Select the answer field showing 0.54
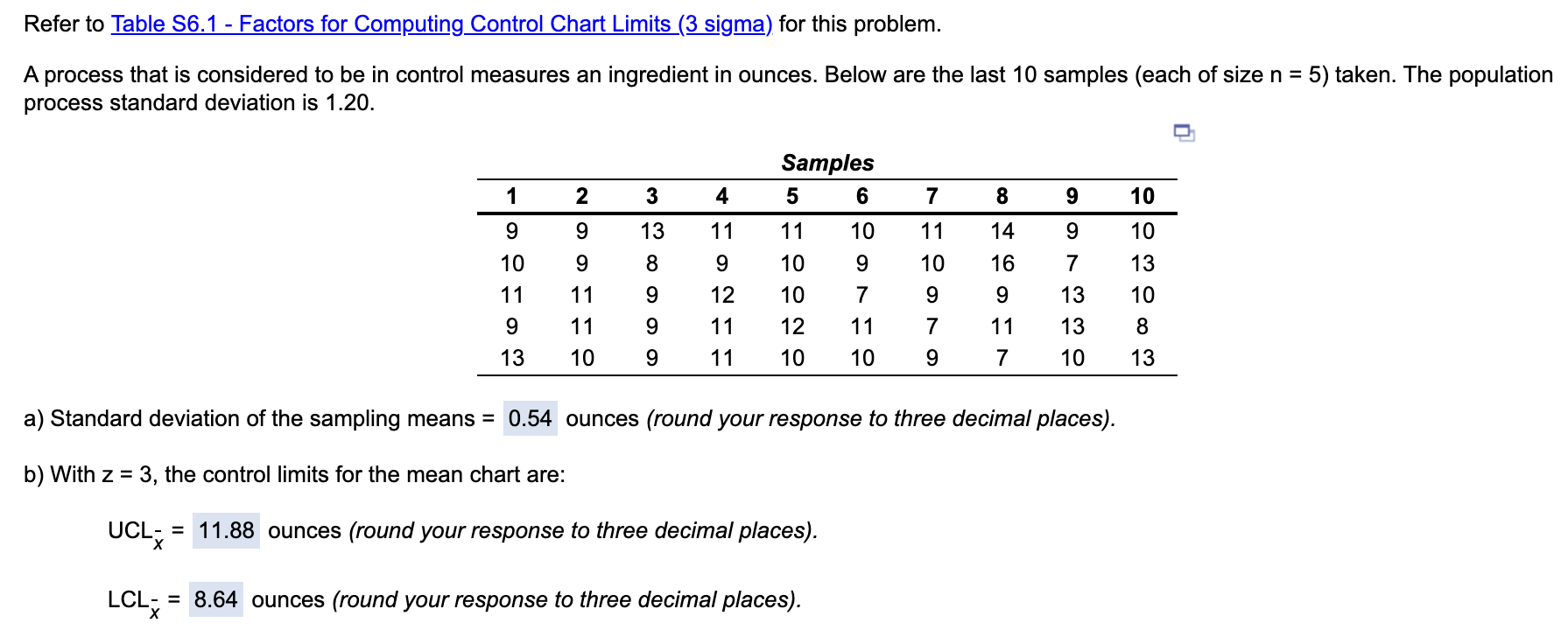The width and height of the screenshot is (1568, 644). tap(529, 418)
